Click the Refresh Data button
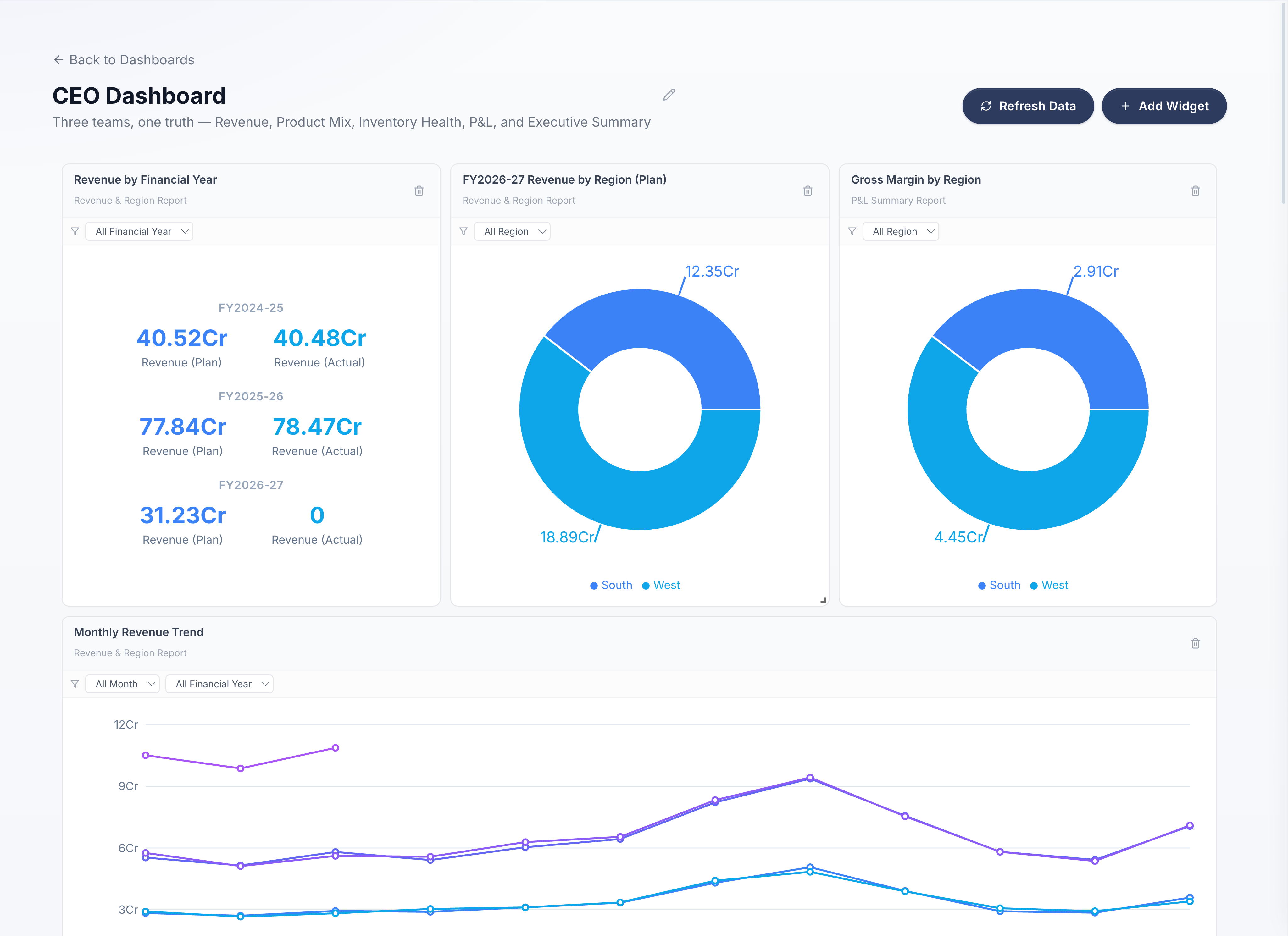The width and height of the screenshot is (1288, 936). (x=1028, y=106)
